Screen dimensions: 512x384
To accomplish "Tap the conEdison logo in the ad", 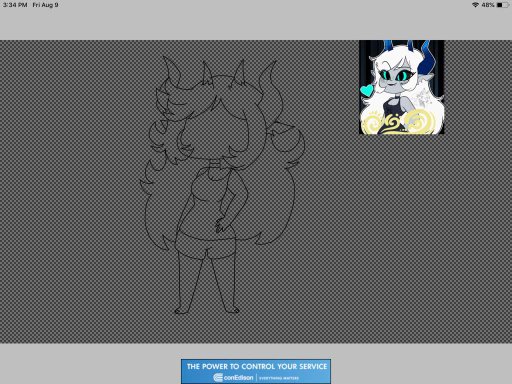I will point(233,378).
